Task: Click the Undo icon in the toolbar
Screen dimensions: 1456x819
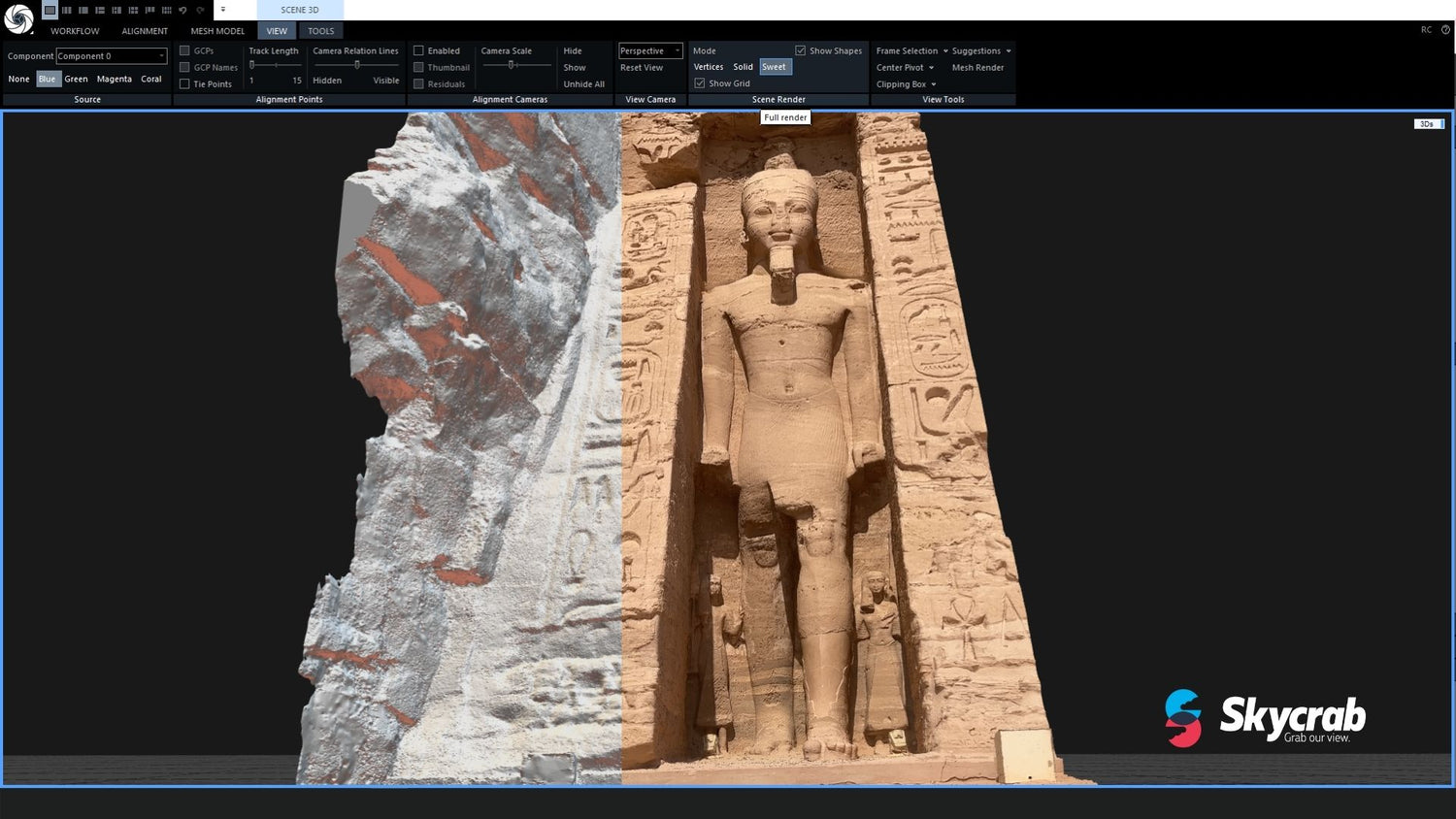Action: tap(183, 10)
